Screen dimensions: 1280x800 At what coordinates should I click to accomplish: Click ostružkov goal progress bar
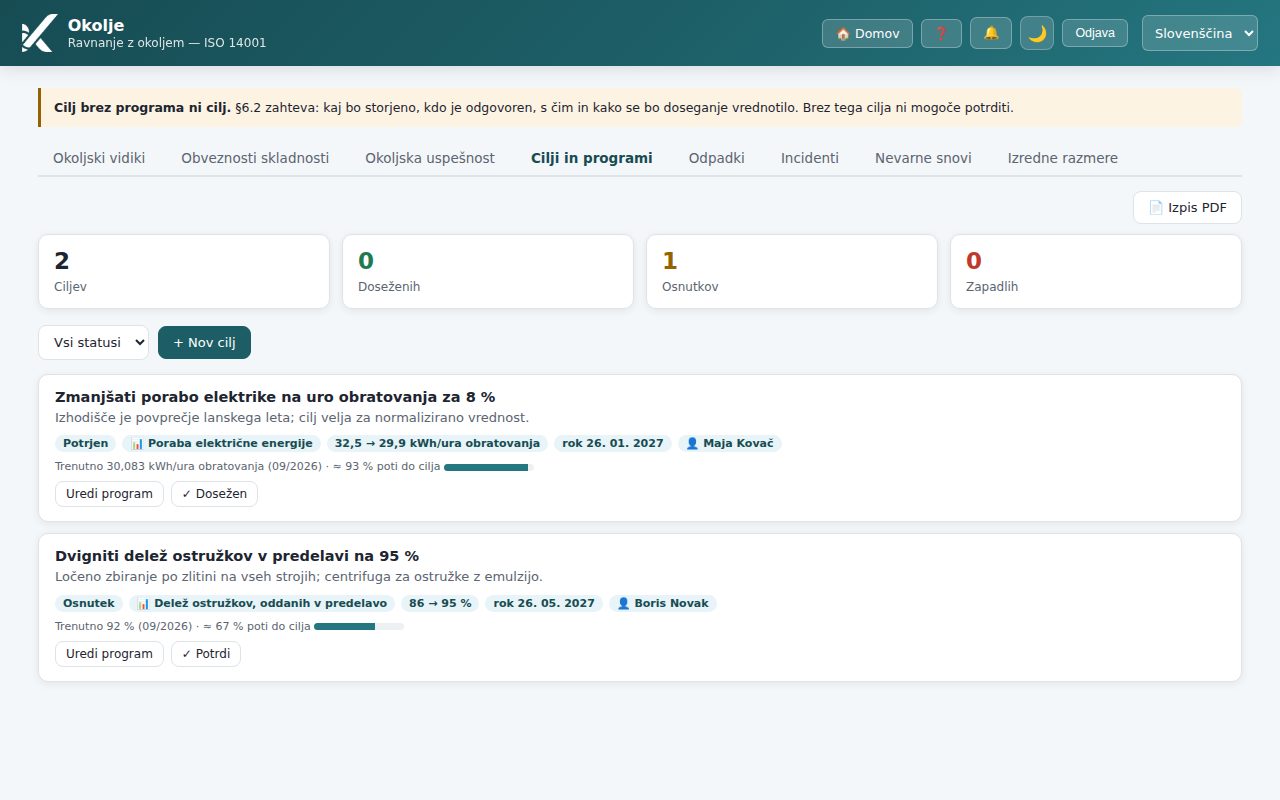(359, 627)
